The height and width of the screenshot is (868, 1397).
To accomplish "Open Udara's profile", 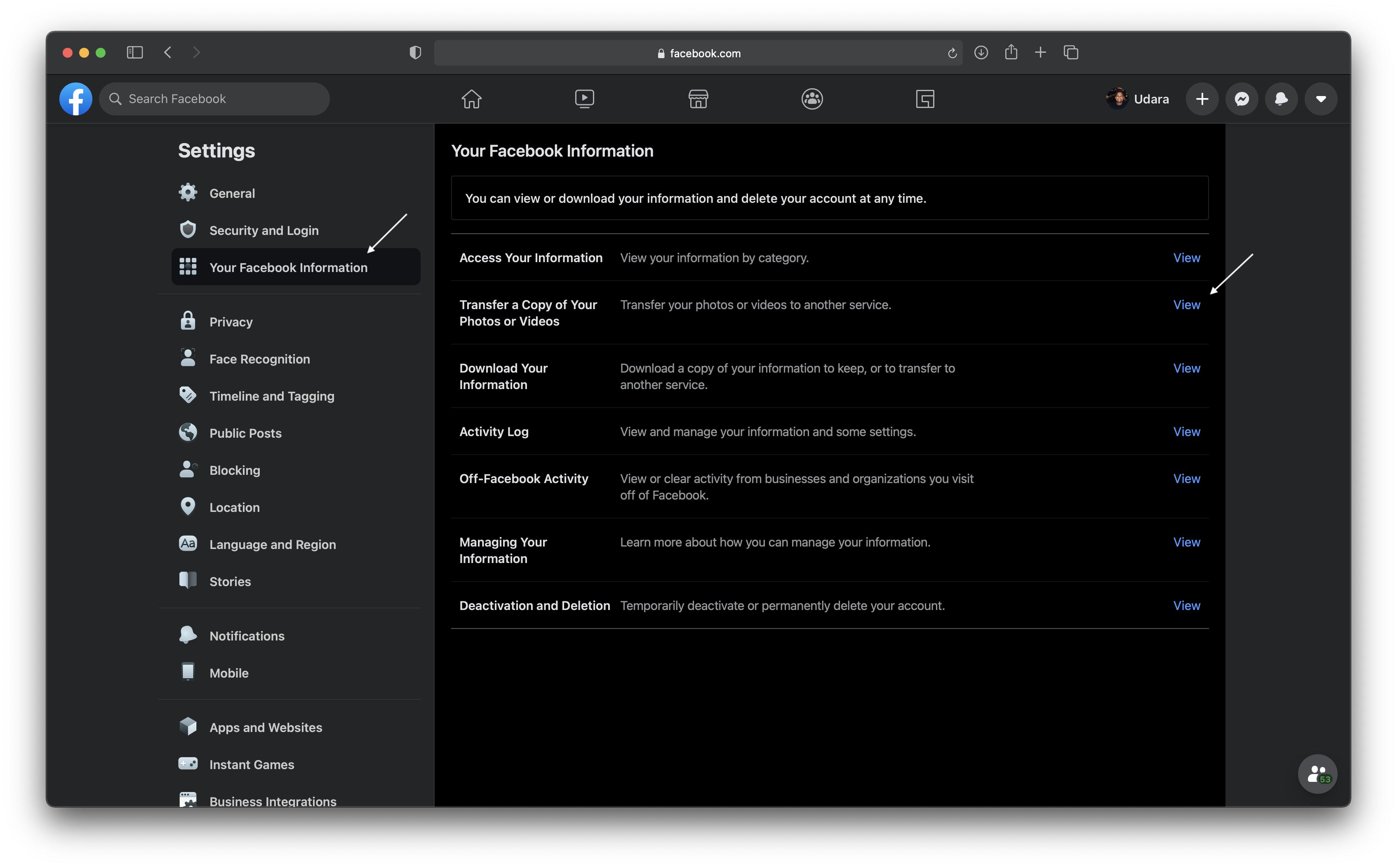I will coord(1138,99).
